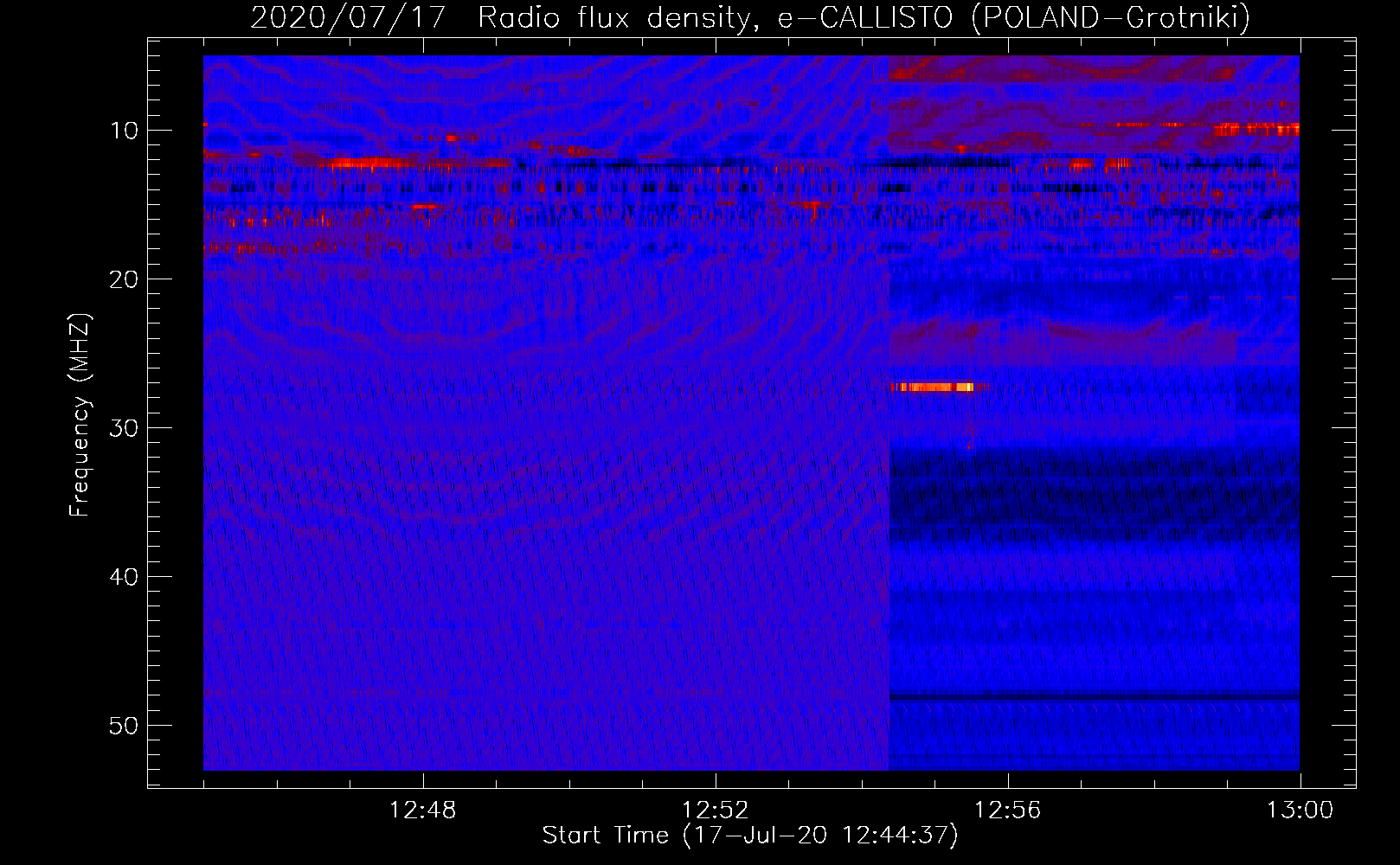Screen dimensions: 1400x865
Task: Click the time tick label '12:52'
Action: coord(716,811)
